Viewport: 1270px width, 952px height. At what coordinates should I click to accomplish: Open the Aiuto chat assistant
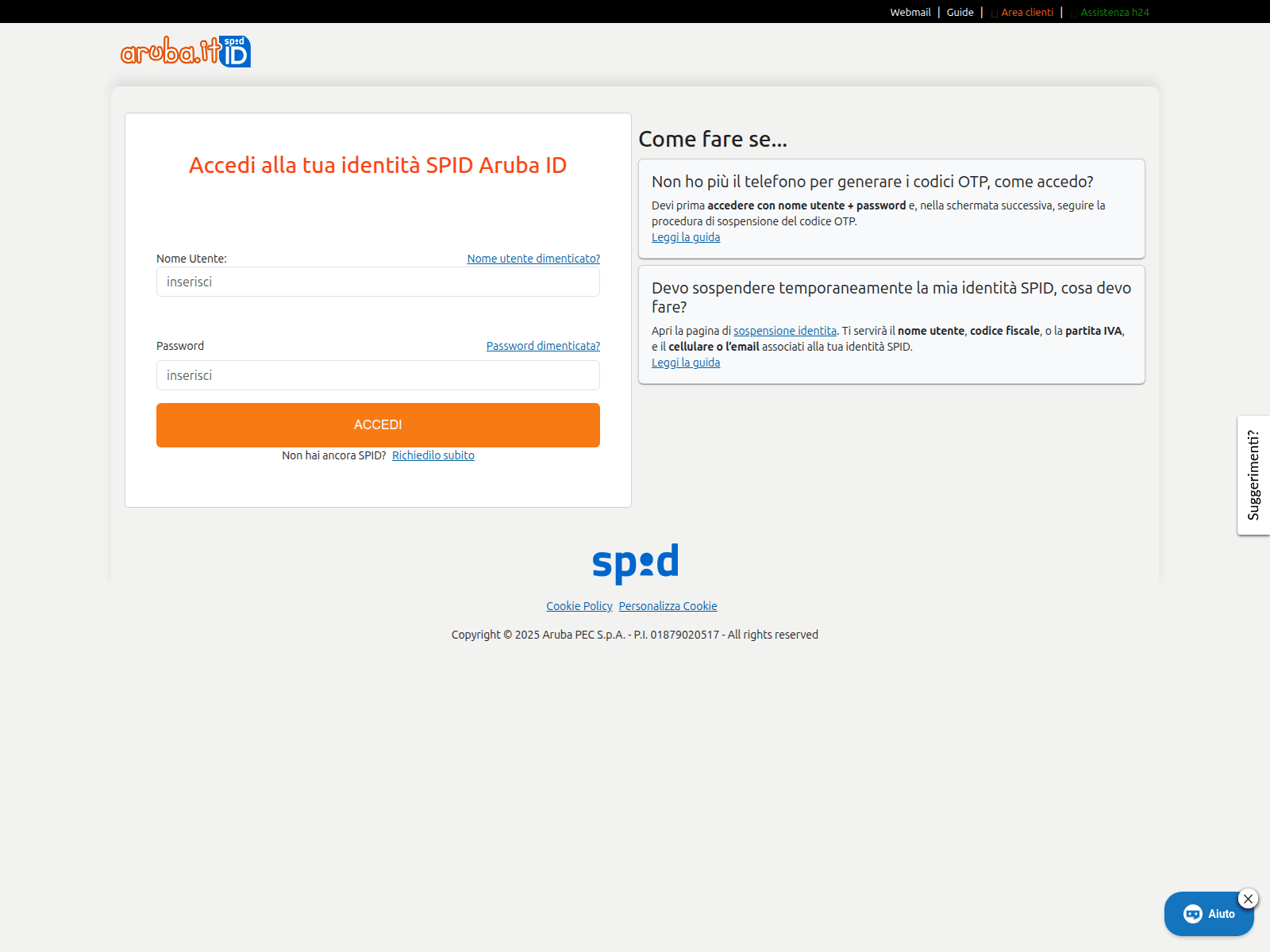pyautogui.click(x=1208, y=914)
